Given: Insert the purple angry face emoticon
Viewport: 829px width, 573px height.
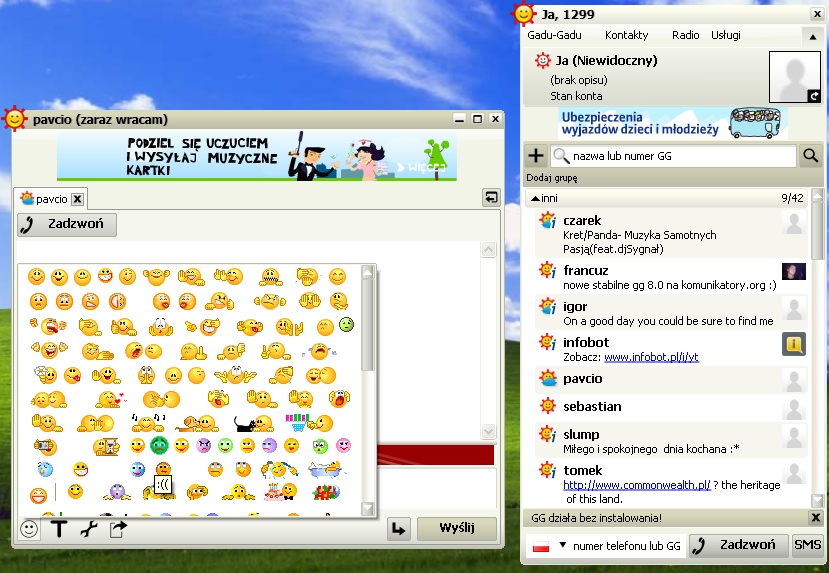Looking at the screenshot, I should 204,446.
